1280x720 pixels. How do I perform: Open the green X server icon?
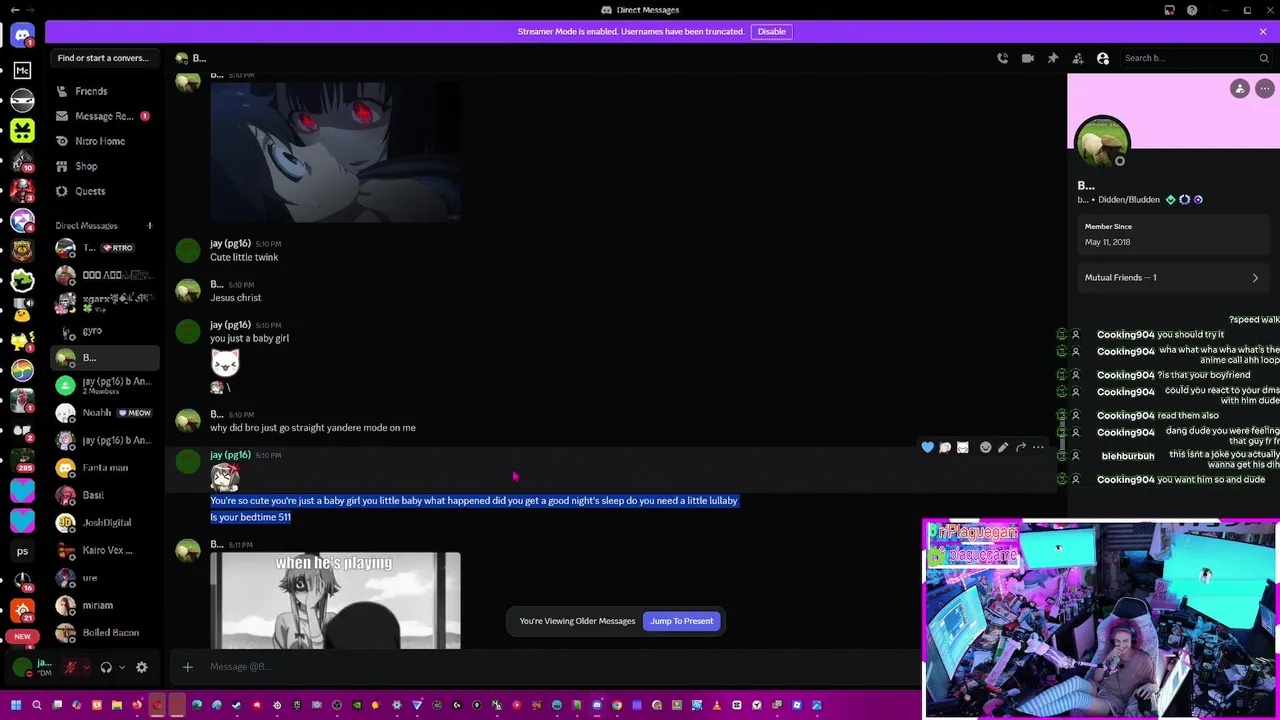(x=22, y=130)
